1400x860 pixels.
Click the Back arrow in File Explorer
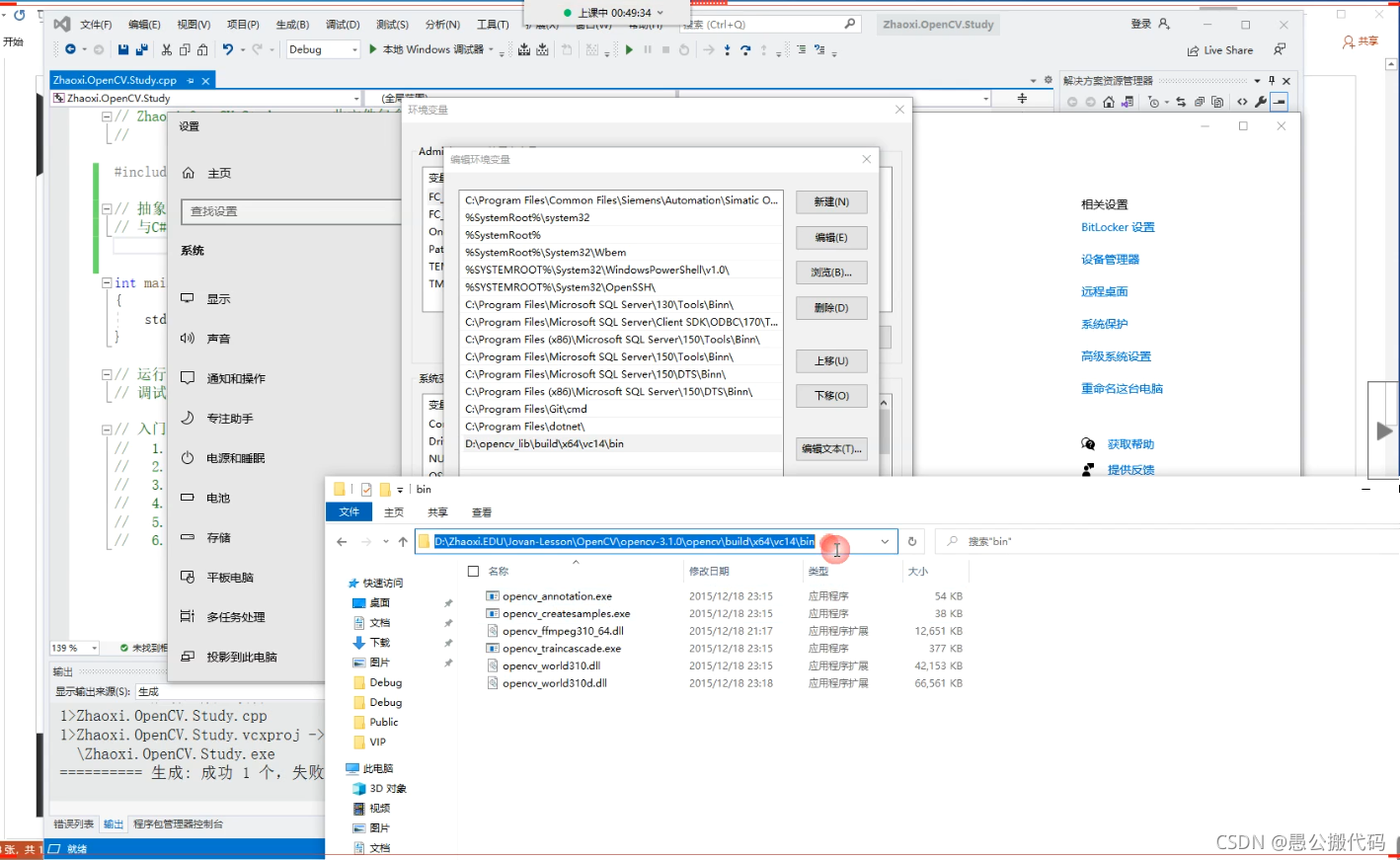[x=342, y=541]
